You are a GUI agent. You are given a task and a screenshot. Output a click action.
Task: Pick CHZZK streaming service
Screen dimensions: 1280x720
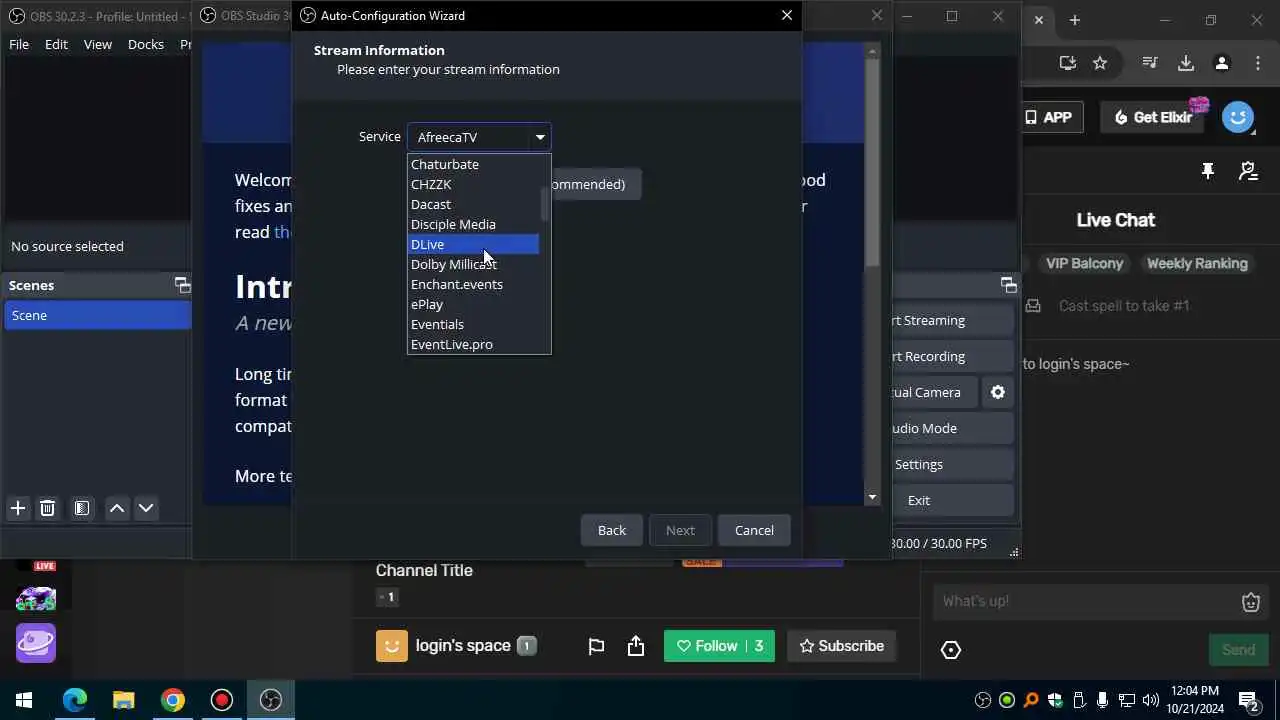click(x=474, y=184)
